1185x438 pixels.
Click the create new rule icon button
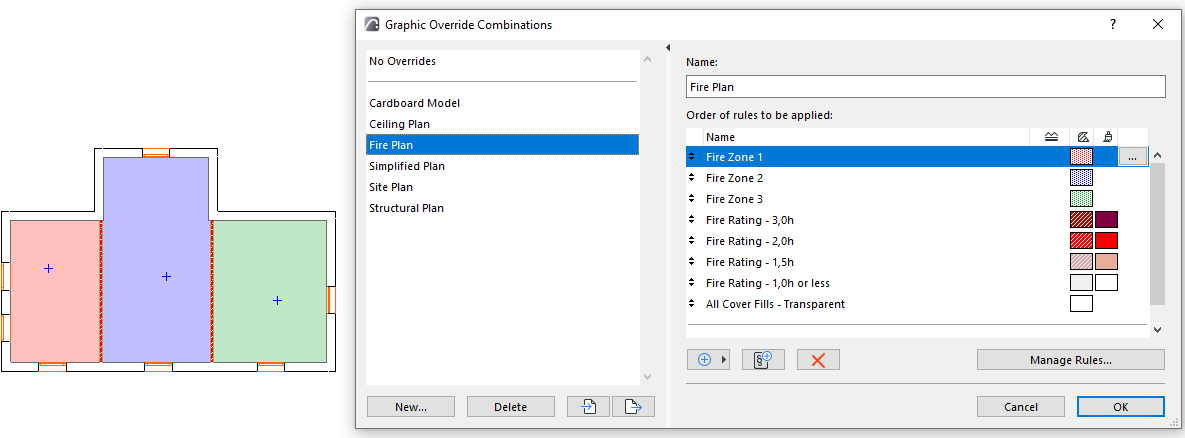click(x=763, y=360)
